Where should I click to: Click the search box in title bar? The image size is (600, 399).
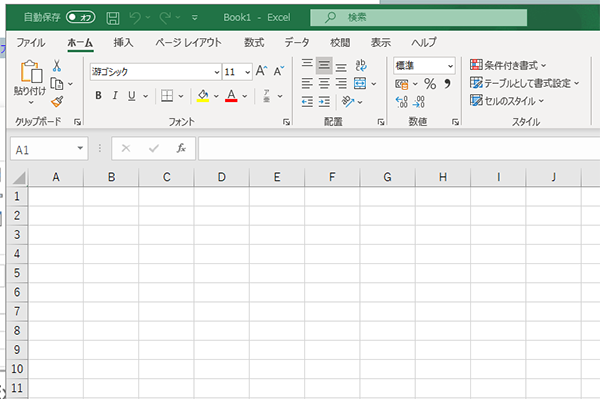(x=418, y=17)
